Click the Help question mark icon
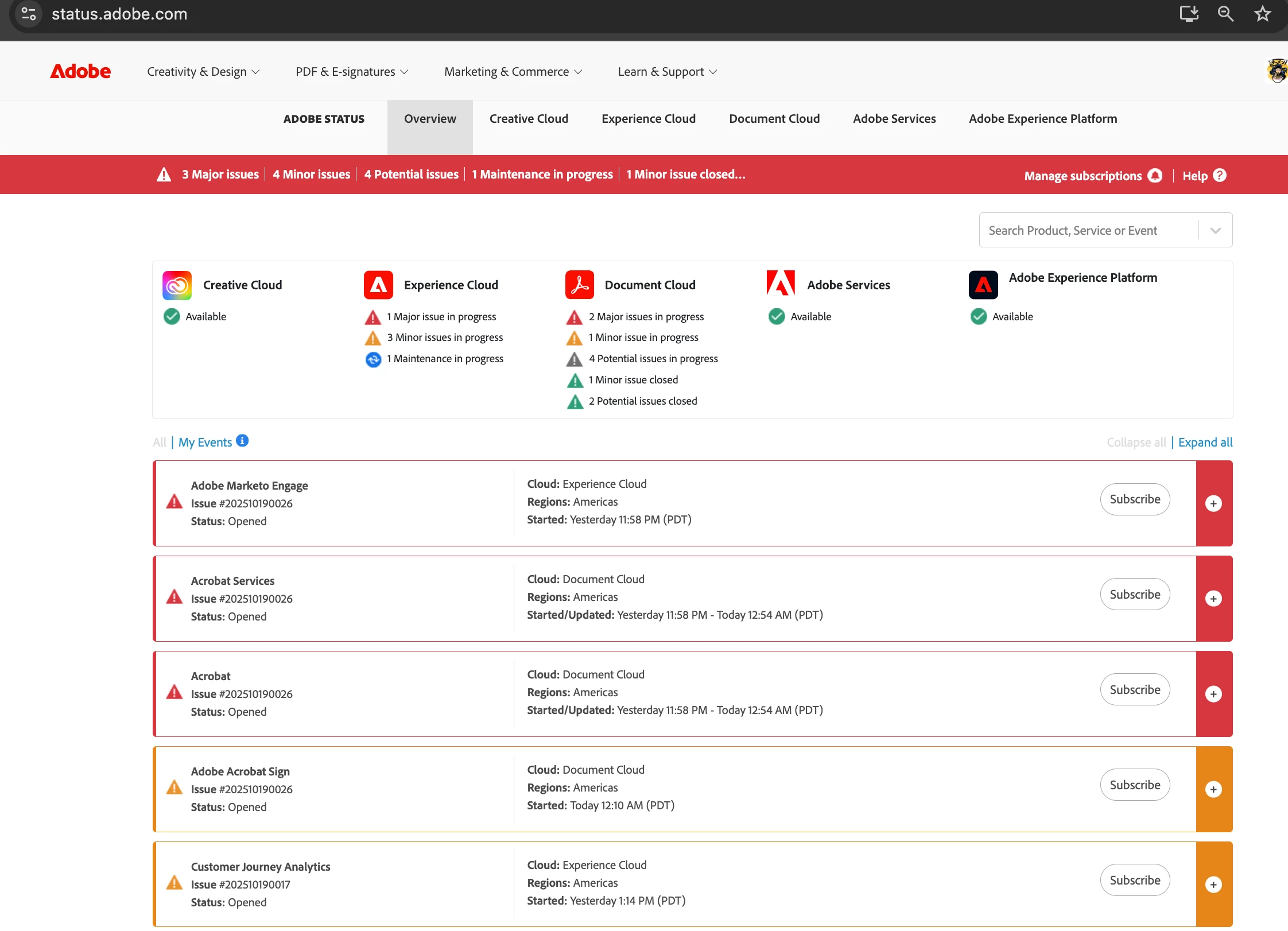Screen dimensions: 1288x931 click(1220, 176)
